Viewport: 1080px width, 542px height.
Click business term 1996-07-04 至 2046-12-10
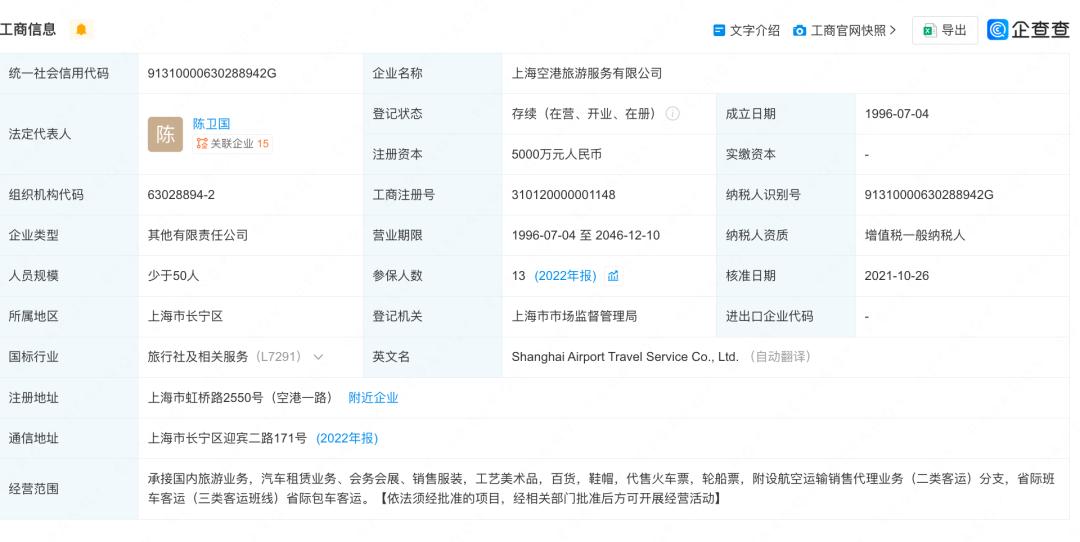[x=585, y=236]
